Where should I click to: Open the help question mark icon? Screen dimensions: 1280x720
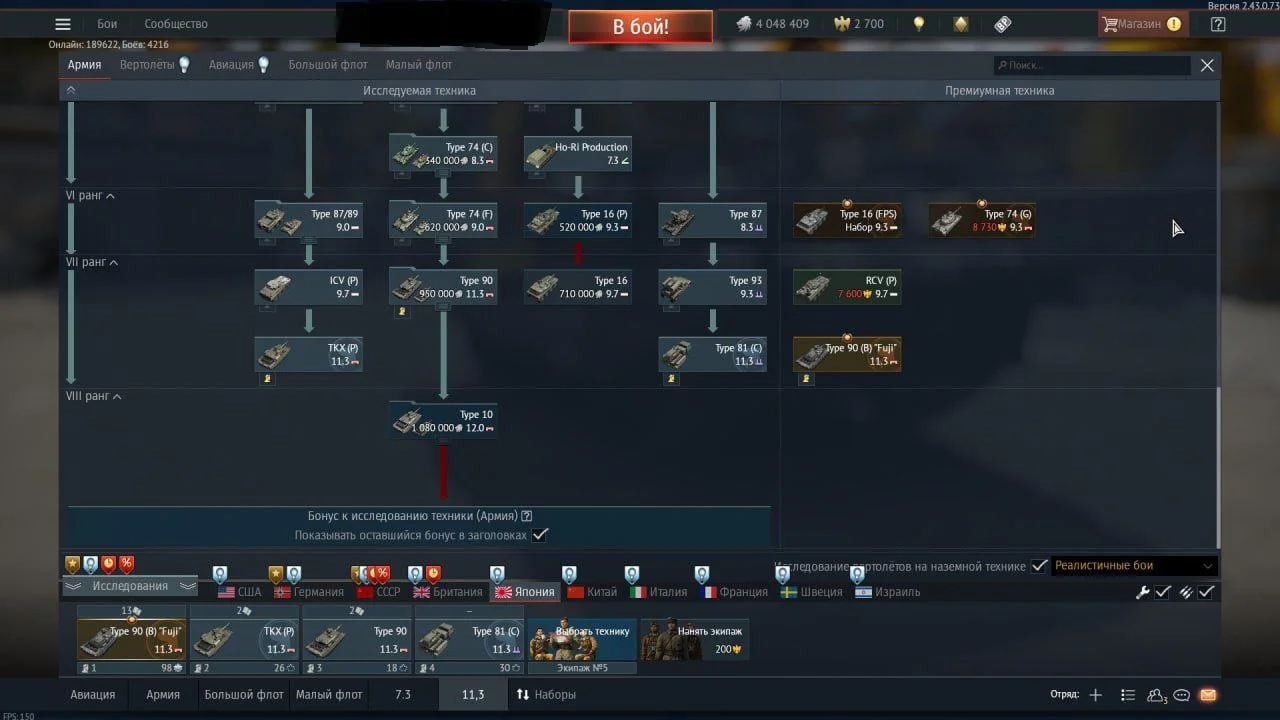1217,24
